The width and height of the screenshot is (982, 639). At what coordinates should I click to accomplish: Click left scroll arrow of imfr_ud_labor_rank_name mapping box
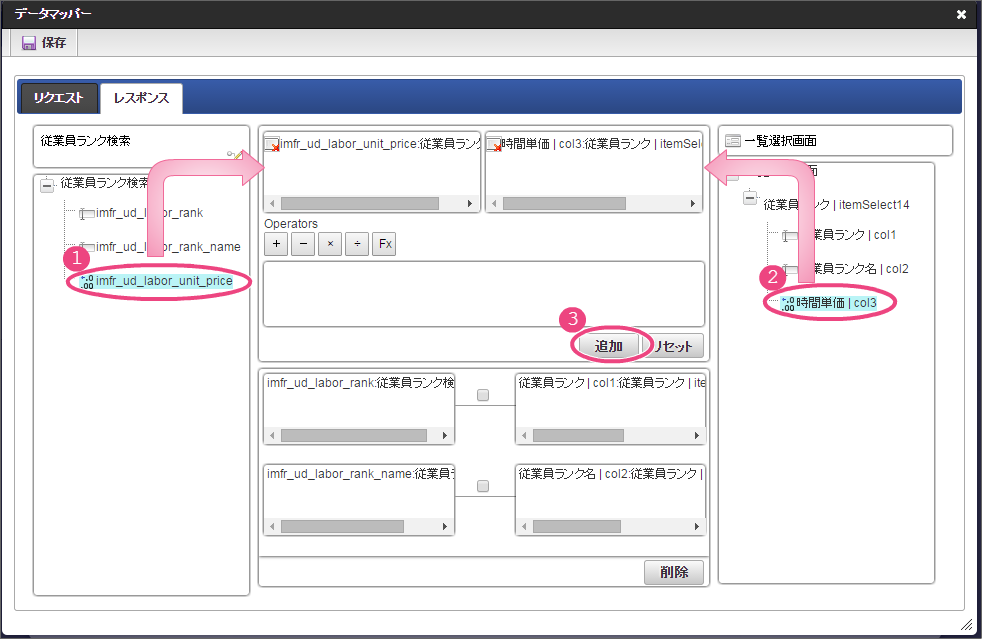272,527
